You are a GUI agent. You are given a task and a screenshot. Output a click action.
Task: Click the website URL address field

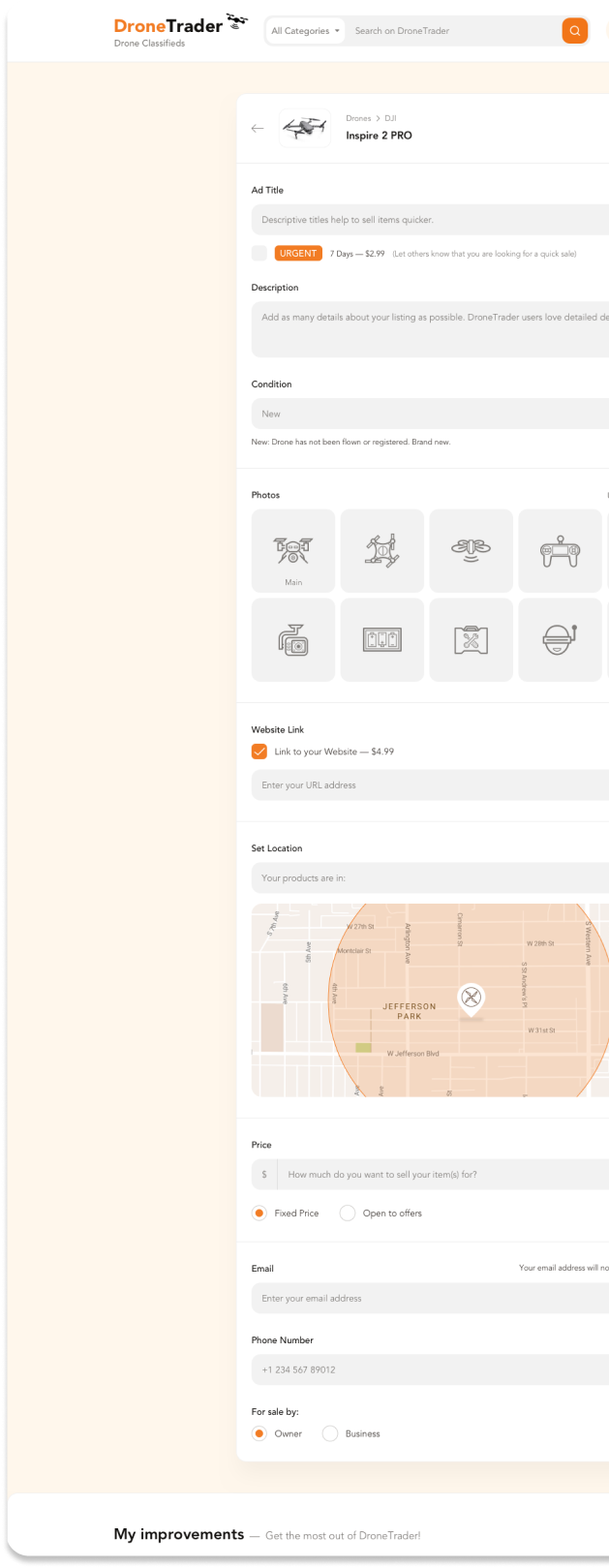point(430,785)
